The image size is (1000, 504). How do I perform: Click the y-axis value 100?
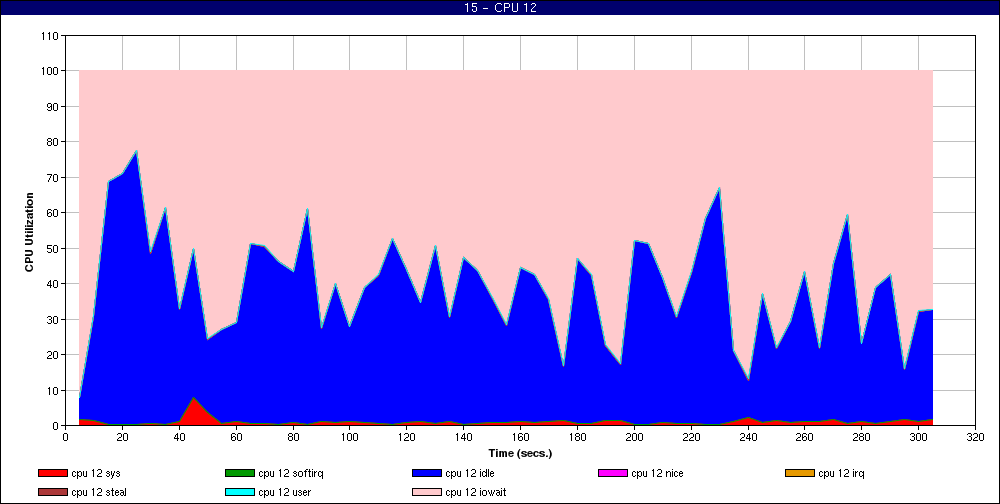pyautogui.click(x=52, y=71)
